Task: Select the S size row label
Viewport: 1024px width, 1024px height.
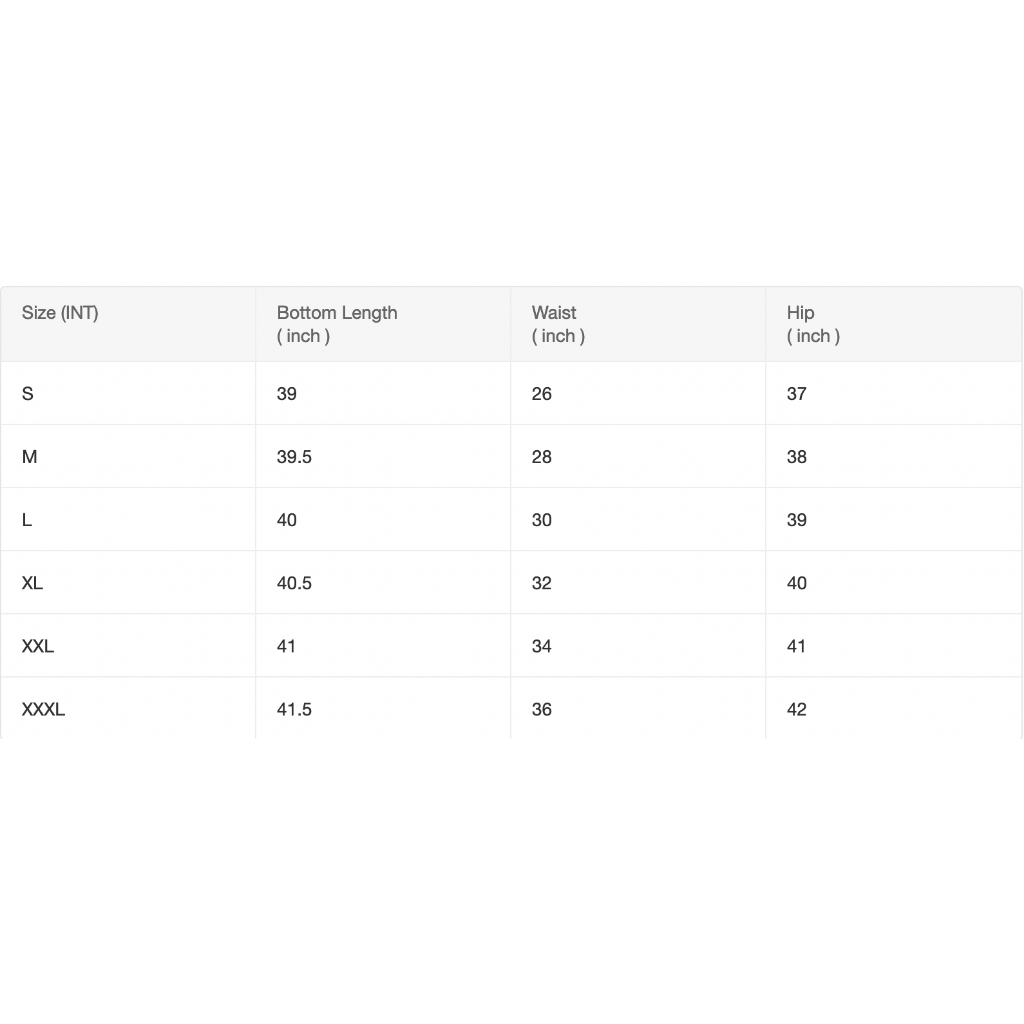Action: pyautogui.click(x=27, y=394)
